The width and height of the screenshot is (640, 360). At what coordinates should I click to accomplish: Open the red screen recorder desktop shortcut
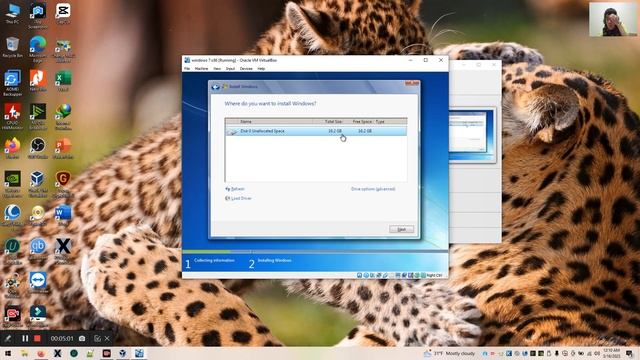click(12, 317)
